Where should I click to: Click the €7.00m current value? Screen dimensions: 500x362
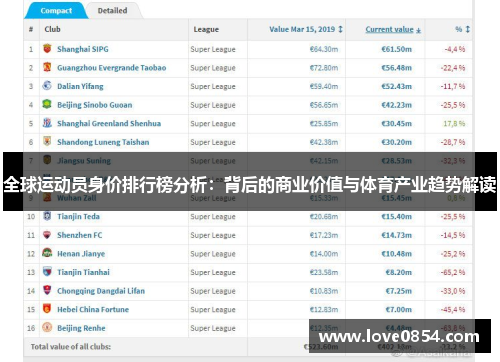tap(398, 310)
